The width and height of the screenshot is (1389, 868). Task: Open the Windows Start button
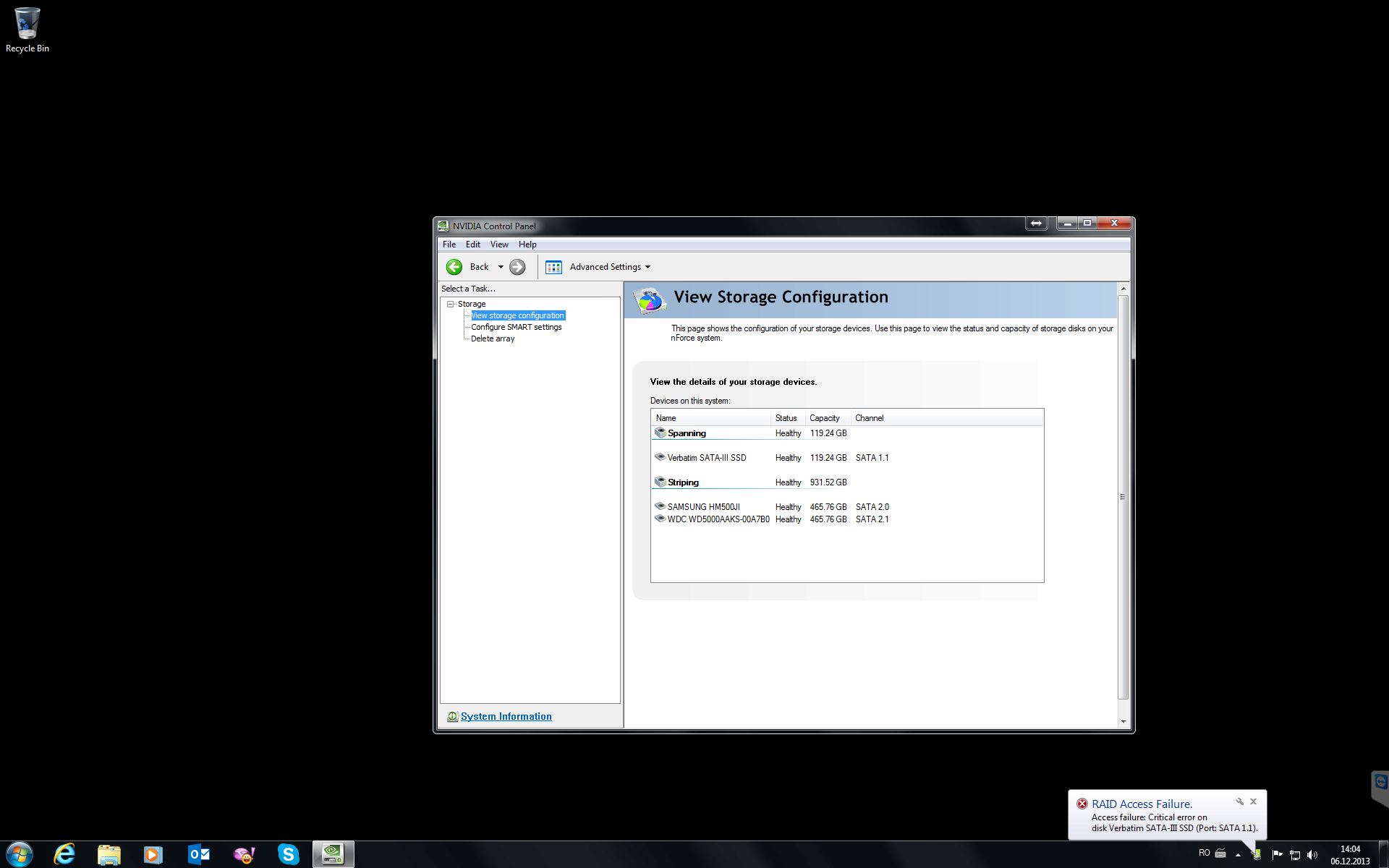point(20,854)
